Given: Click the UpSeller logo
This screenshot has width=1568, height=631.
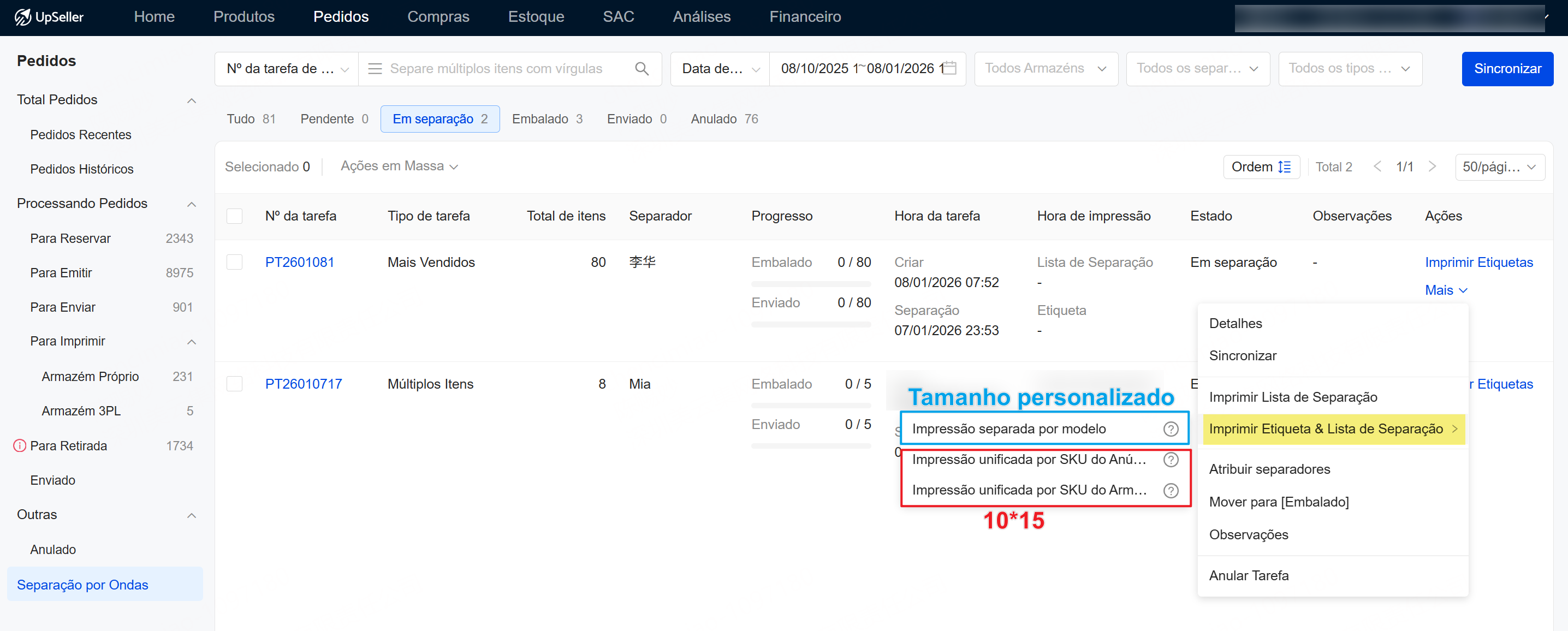Looking at the screenshot, I should [x=49, y=17].
